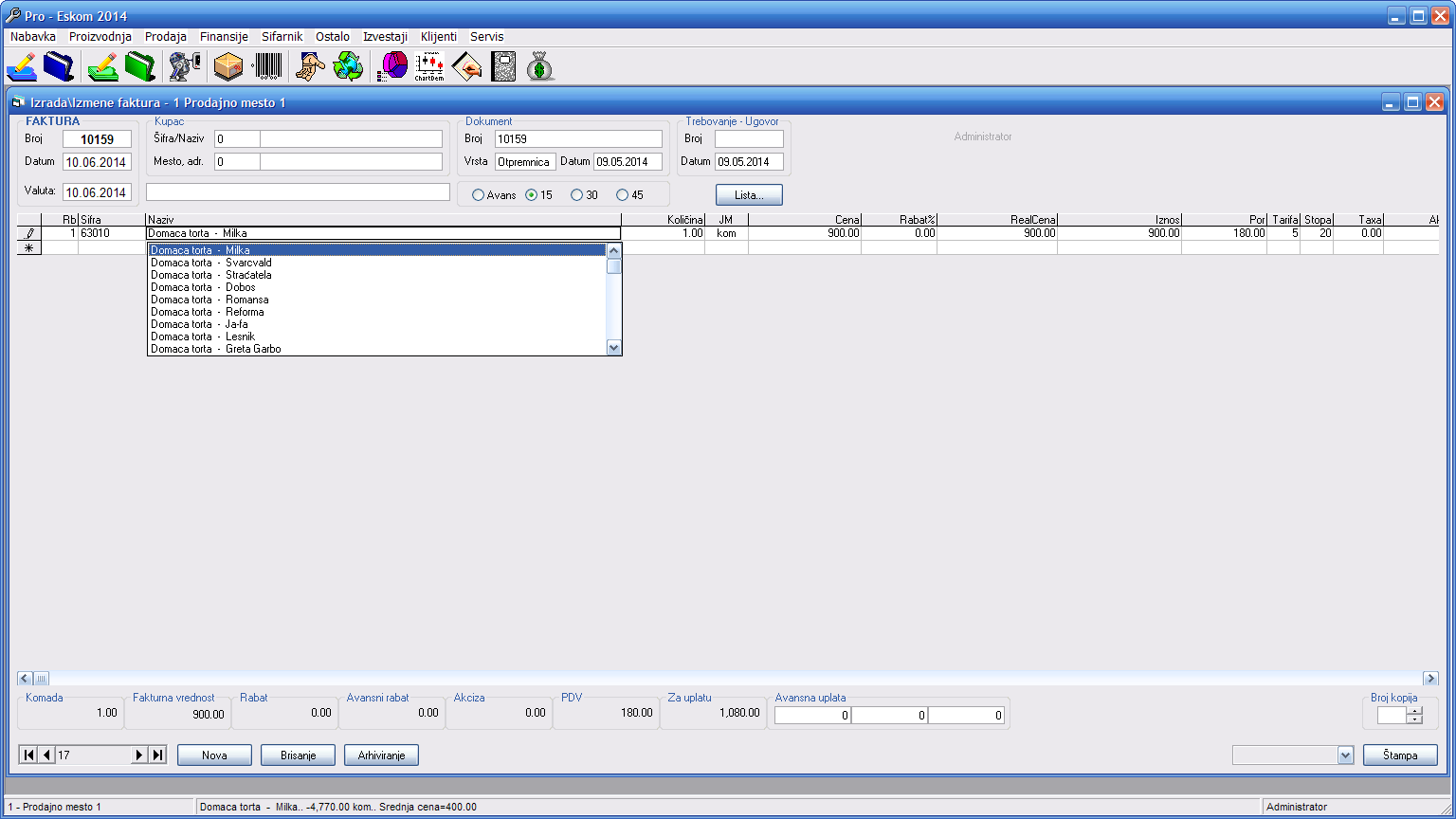Open the Izvestaji menu

pyautogui.click(x=385, y=37)
